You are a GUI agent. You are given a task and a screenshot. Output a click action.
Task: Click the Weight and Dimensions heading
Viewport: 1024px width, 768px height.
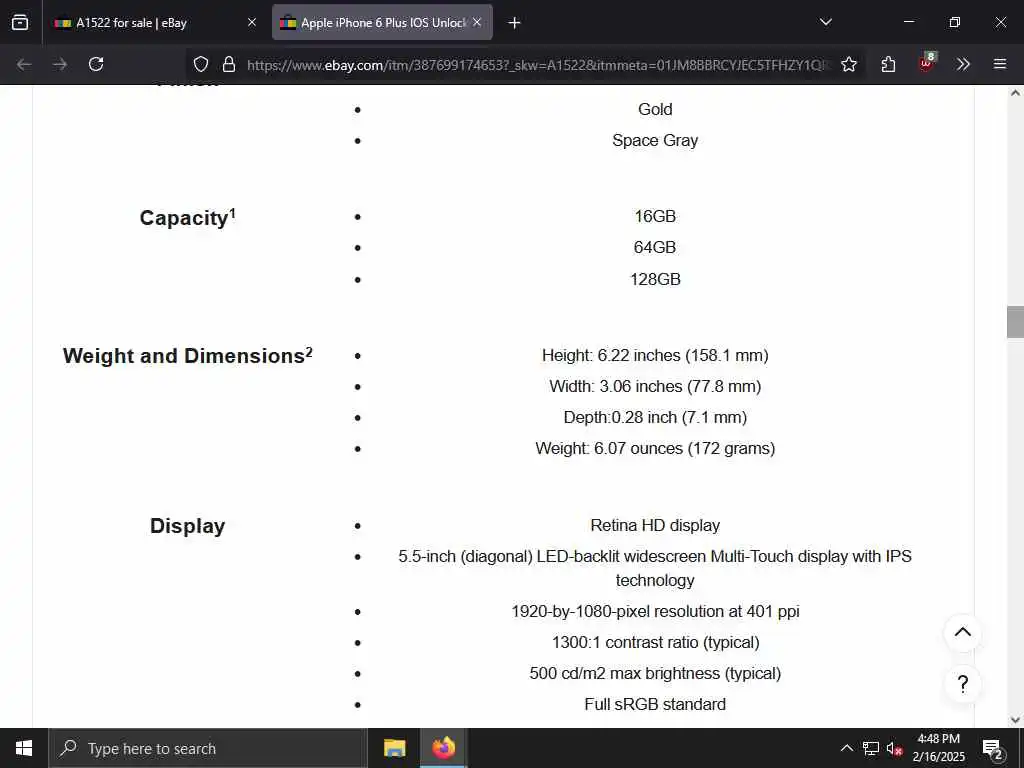[187, 355]
